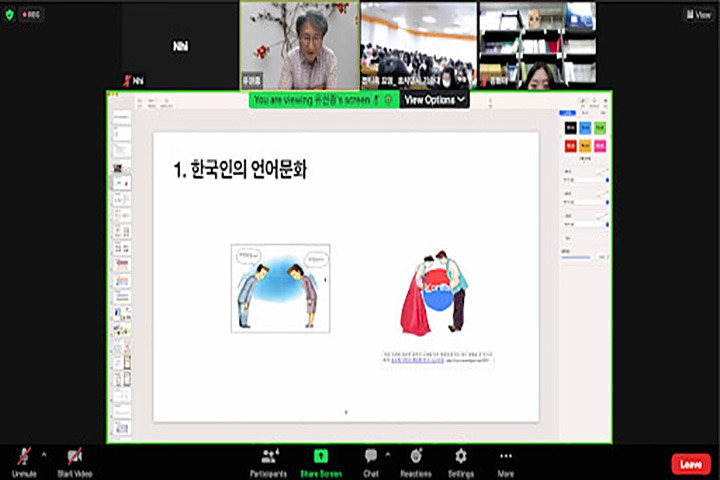Pick the pink style swatch in shared sidebar
The width and height of the screenshot is (720, 480).
599,146
